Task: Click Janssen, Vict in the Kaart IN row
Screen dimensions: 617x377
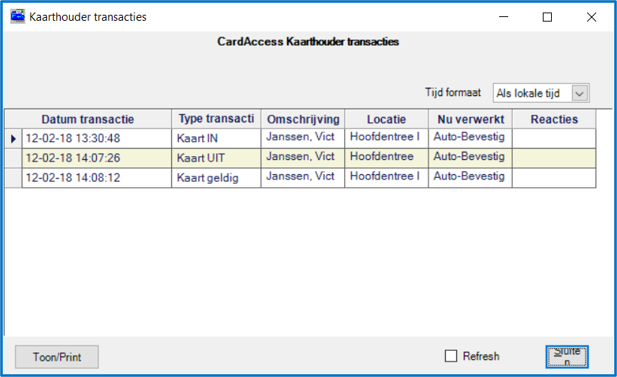Action: tap(303, 139)
